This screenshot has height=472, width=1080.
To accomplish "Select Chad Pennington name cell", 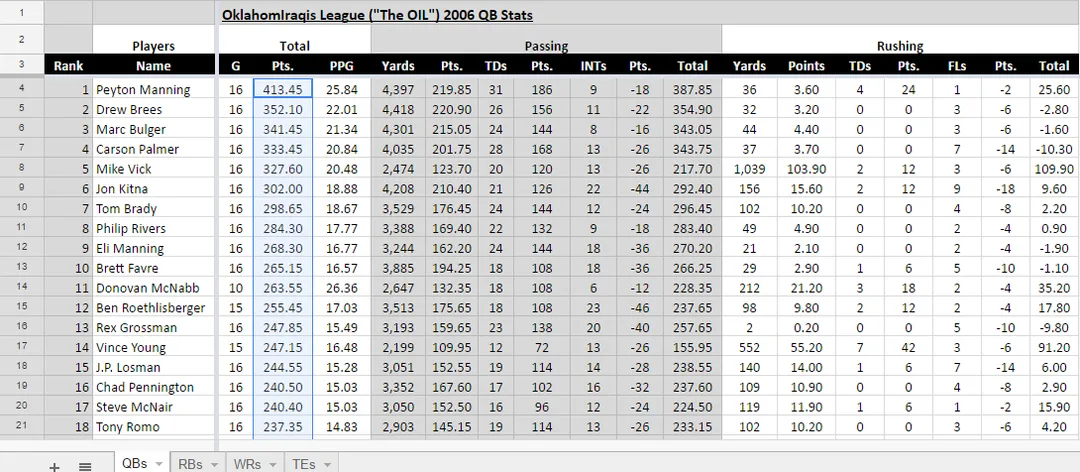I will point(154,387).
